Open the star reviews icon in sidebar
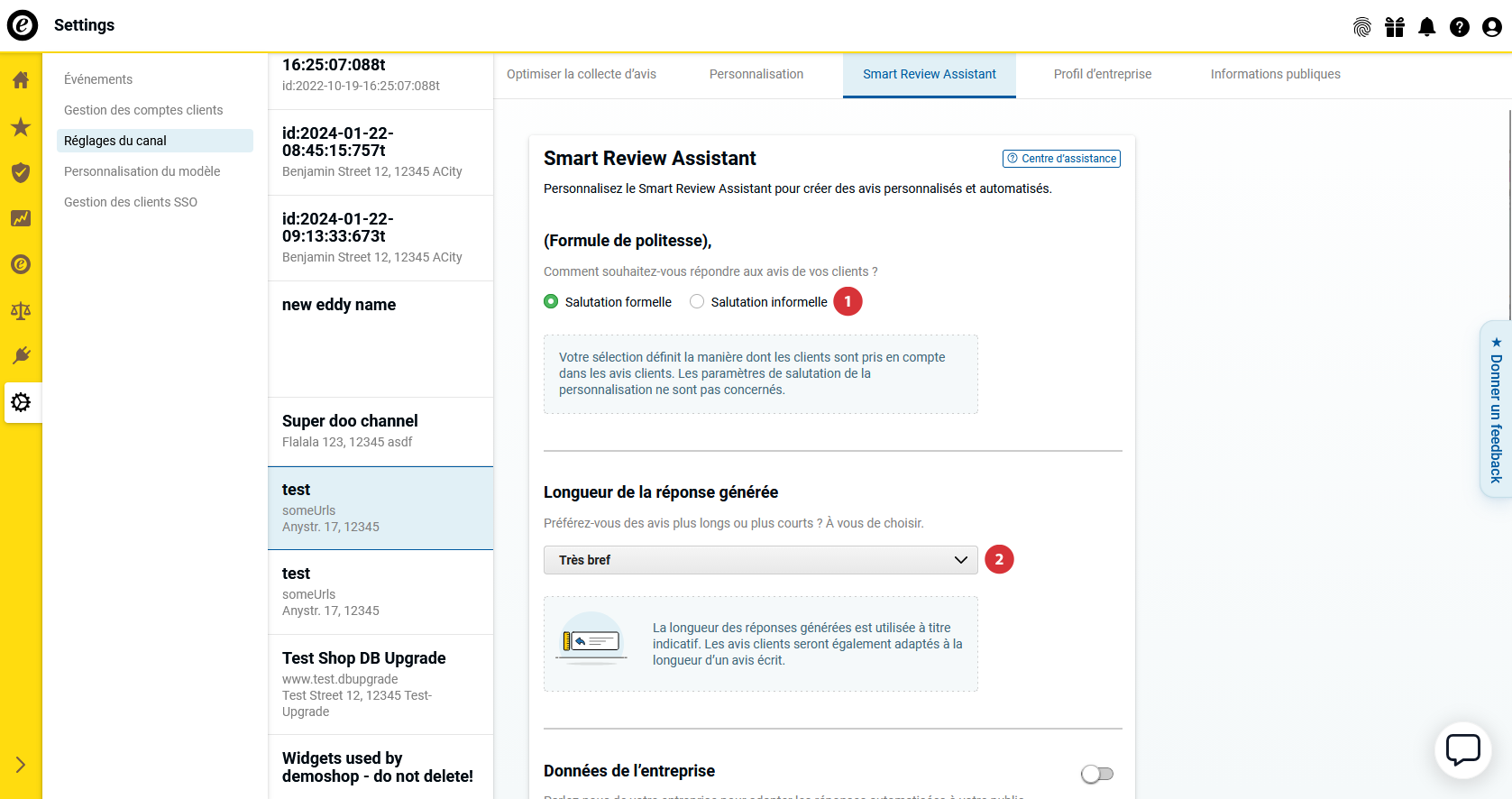Viewport: 1512px width, 799px height. pos(21,127)
